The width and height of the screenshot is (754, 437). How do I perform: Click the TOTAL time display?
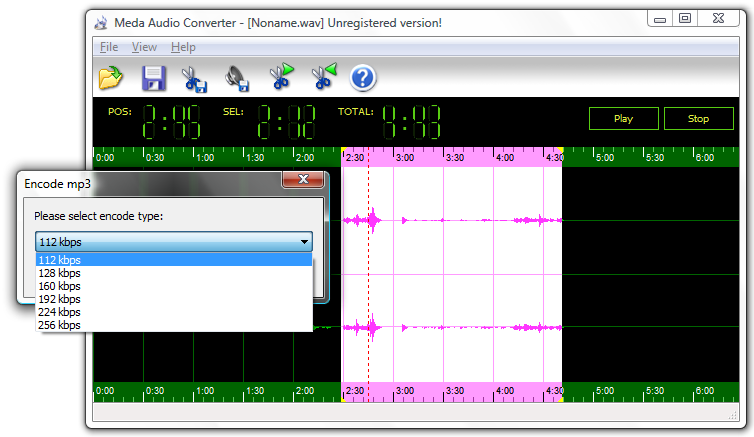pyautogui.click(x=412, y=122)
